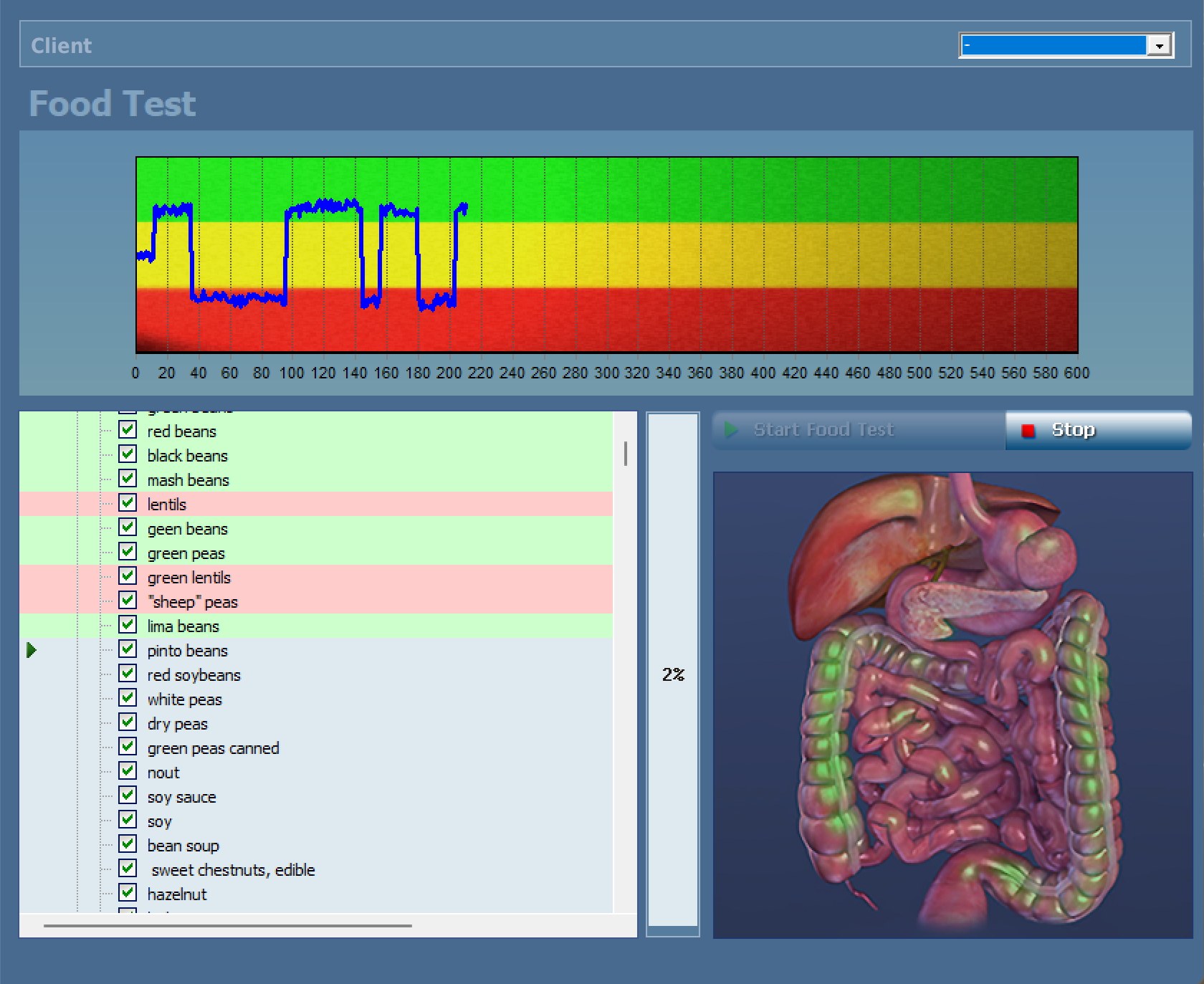
Task: Click the food list vertical scrollbar thumb
Action: [x=626, y=454]
